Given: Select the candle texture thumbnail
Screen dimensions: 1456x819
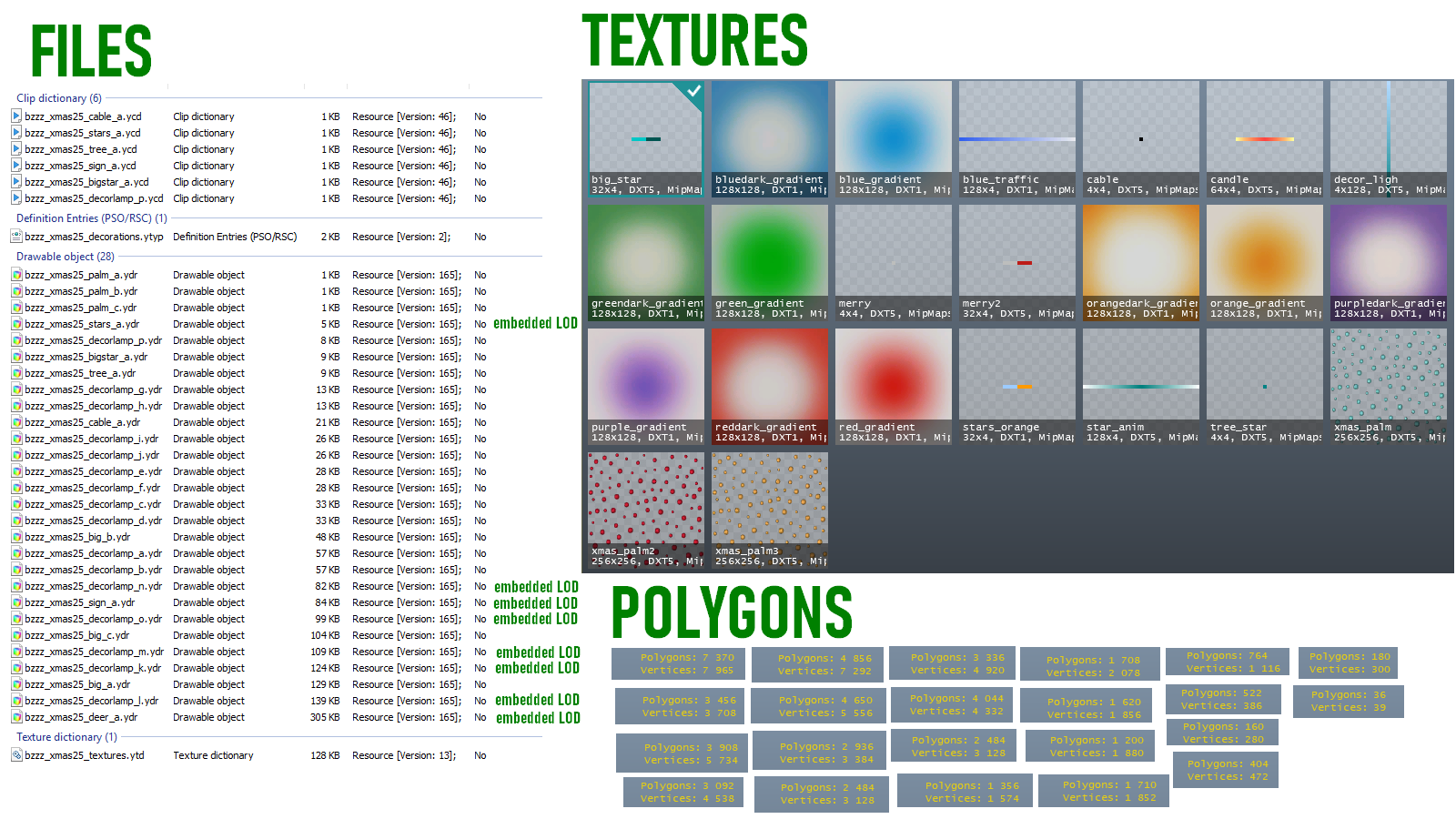Looking at the screenshot, I should [x=1265, y=139].
